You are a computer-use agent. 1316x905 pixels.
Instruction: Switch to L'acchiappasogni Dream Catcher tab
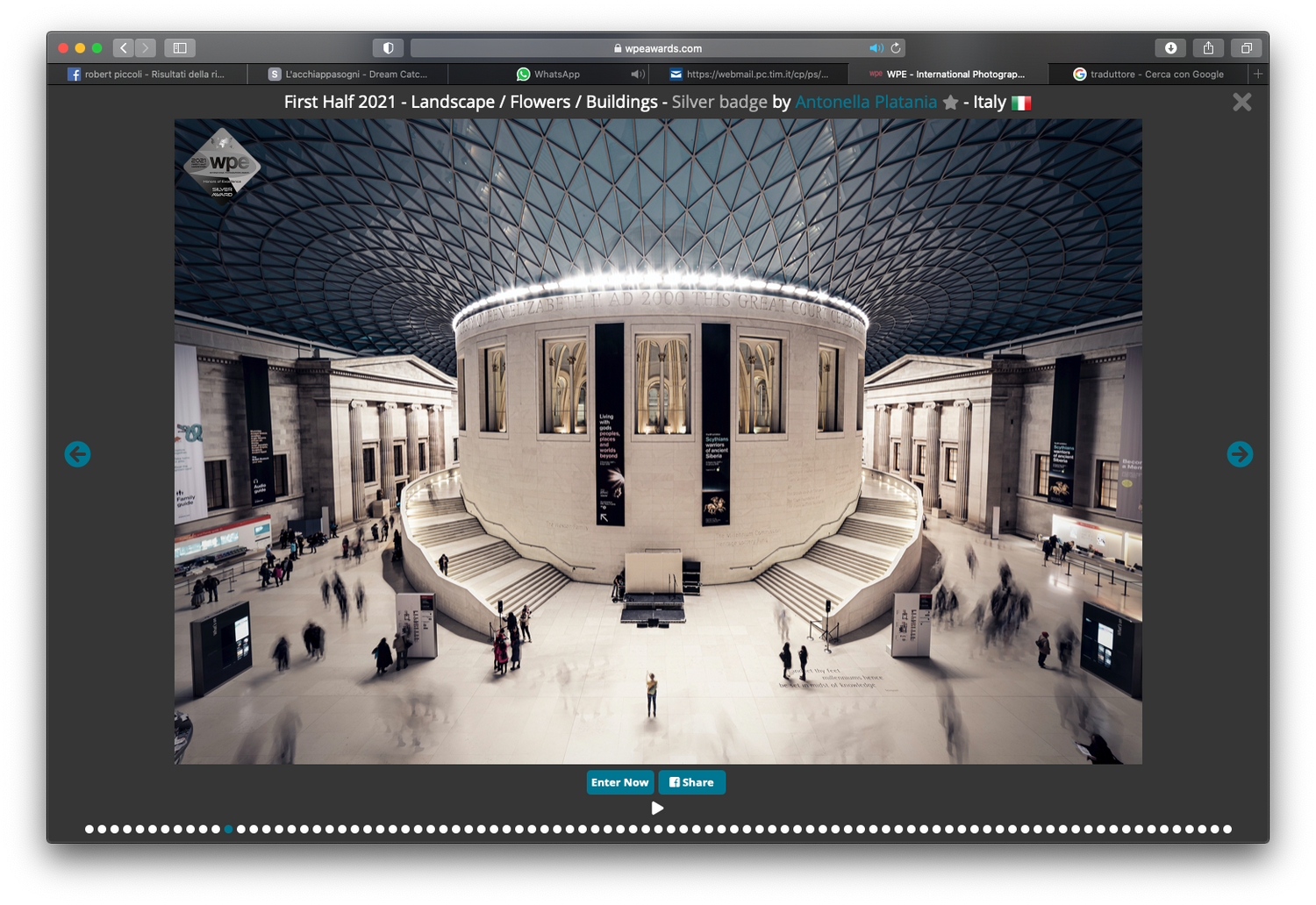click(348, 75)
